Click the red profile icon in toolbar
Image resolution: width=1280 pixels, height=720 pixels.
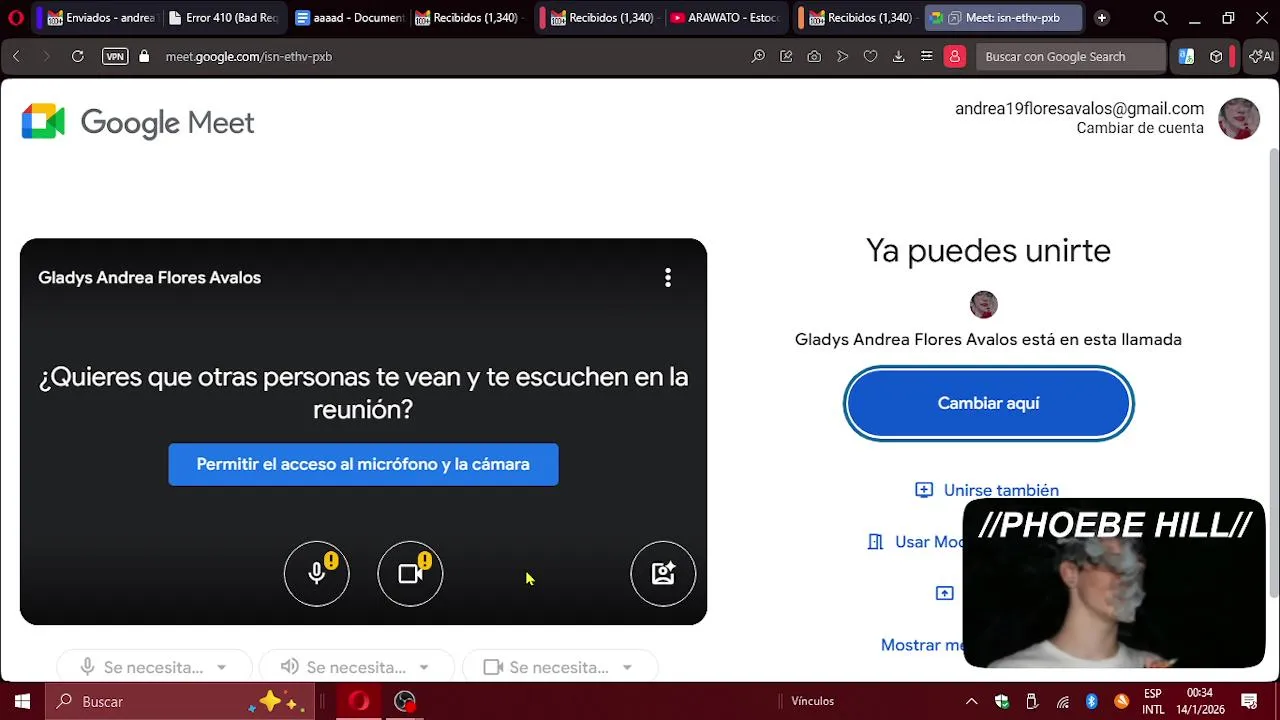[x=955, y=57]
